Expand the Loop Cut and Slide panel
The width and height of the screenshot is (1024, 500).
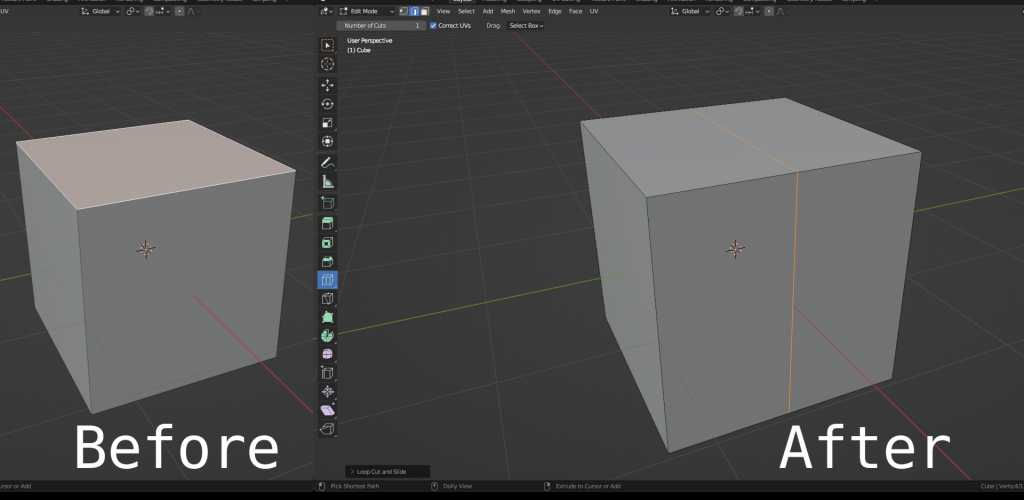click(x=388, y=471)
